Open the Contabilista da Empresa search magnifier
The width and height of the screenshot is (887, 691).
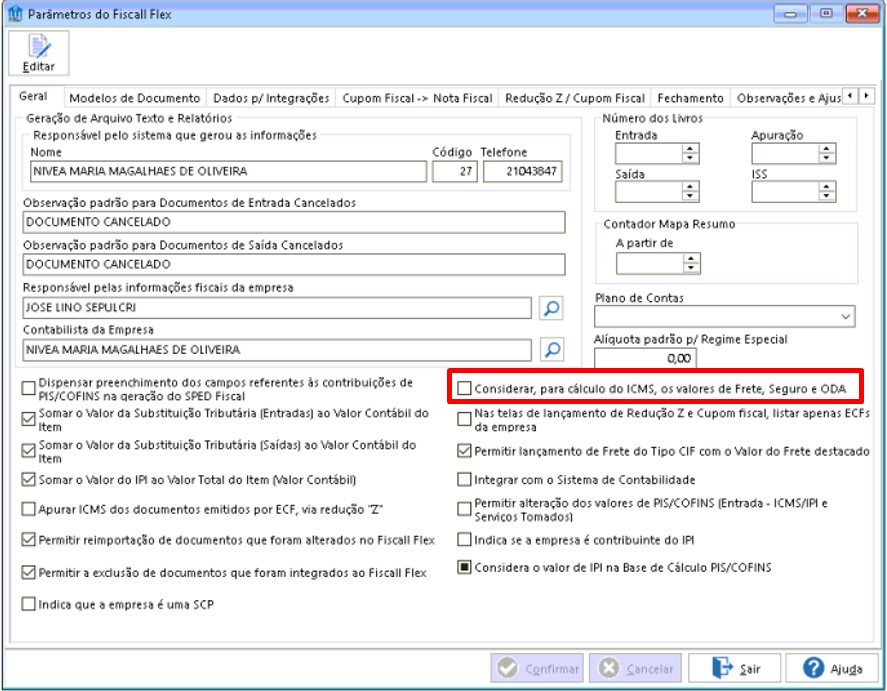[551, 349]
